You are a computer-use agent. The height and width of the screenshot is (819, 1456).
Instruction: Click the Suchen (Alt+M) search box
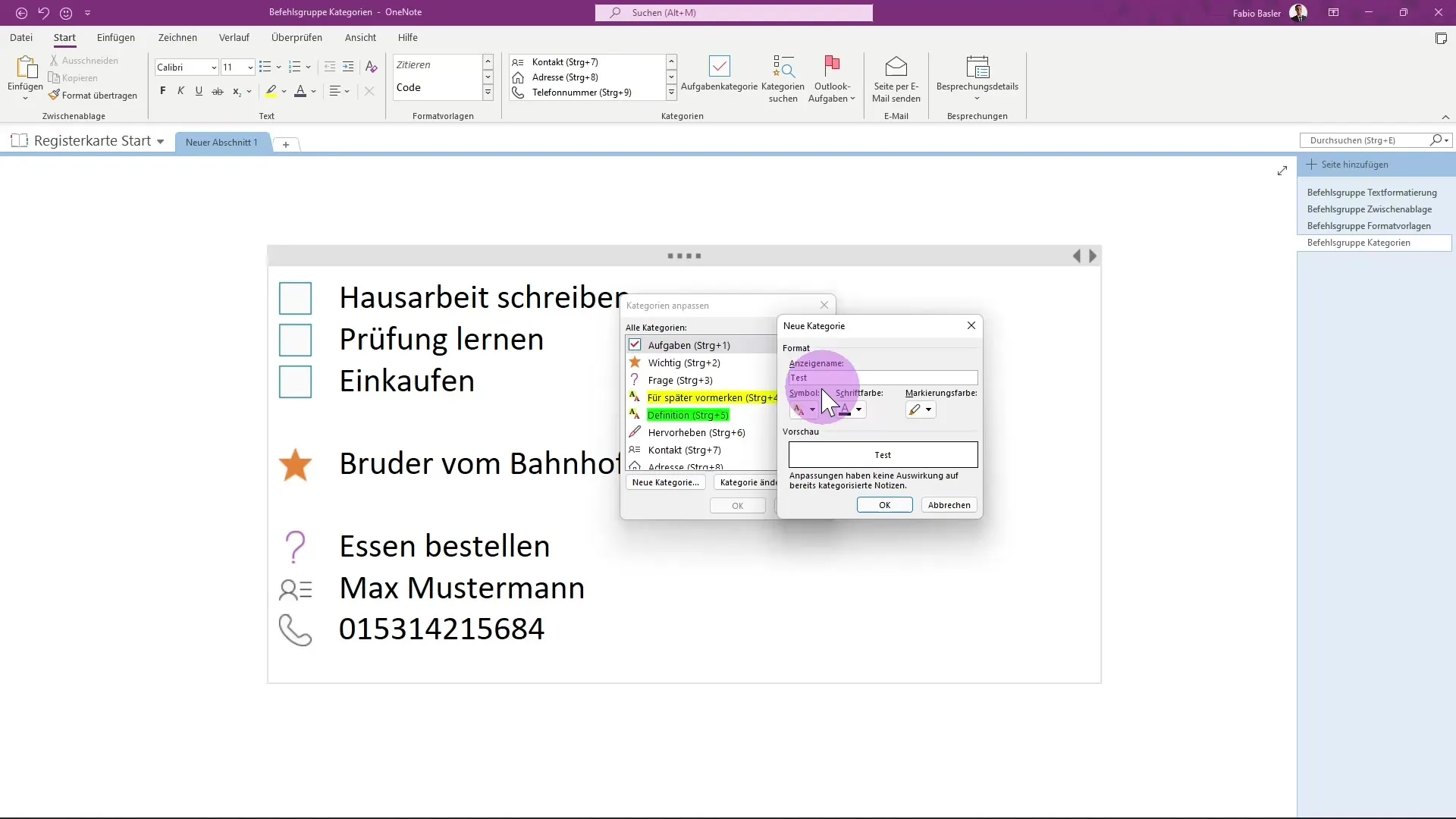[734, 13]
